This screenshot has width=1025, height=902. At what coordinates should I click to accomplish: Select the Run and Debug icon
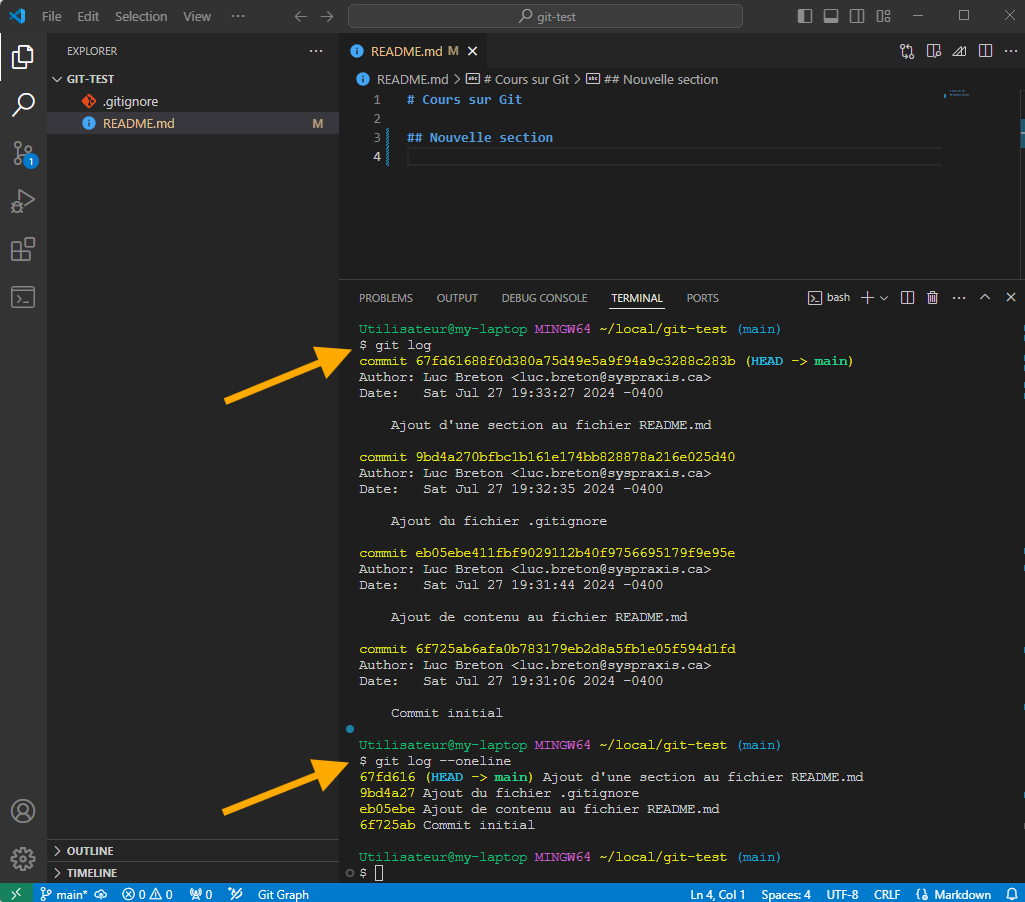tap(23, 201)
